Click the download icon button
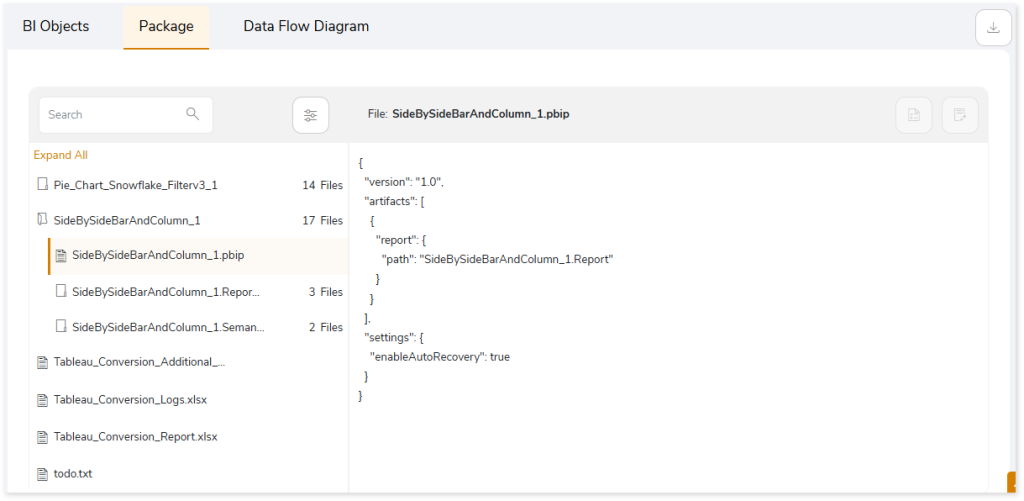Image resolution: width=1024 pixels, height=501 pixels. 993,28
